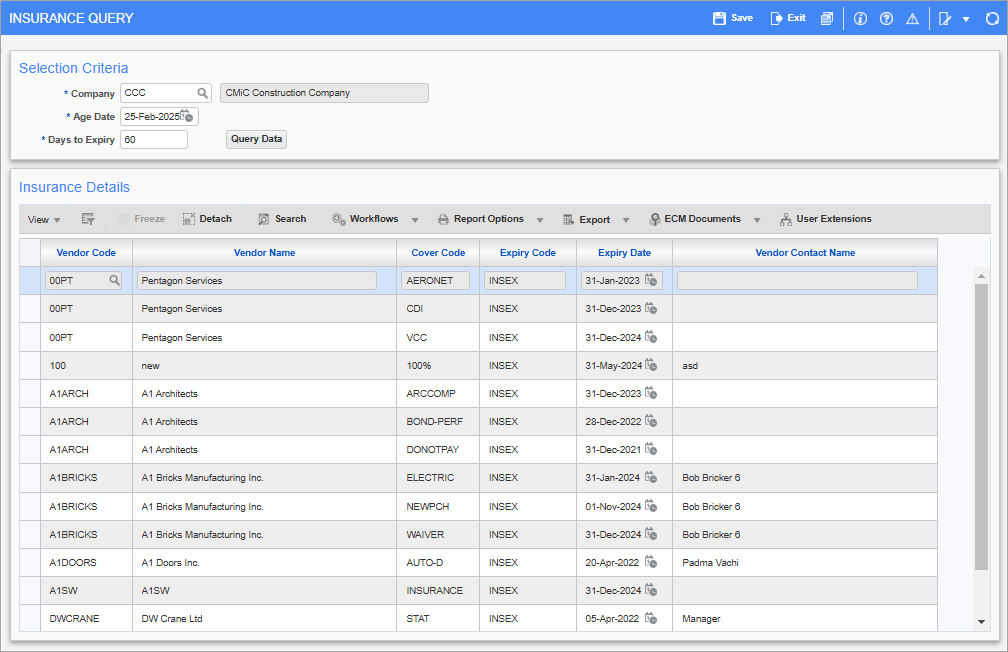Click the DONOTPAY cover code cell

coord(438,449)
